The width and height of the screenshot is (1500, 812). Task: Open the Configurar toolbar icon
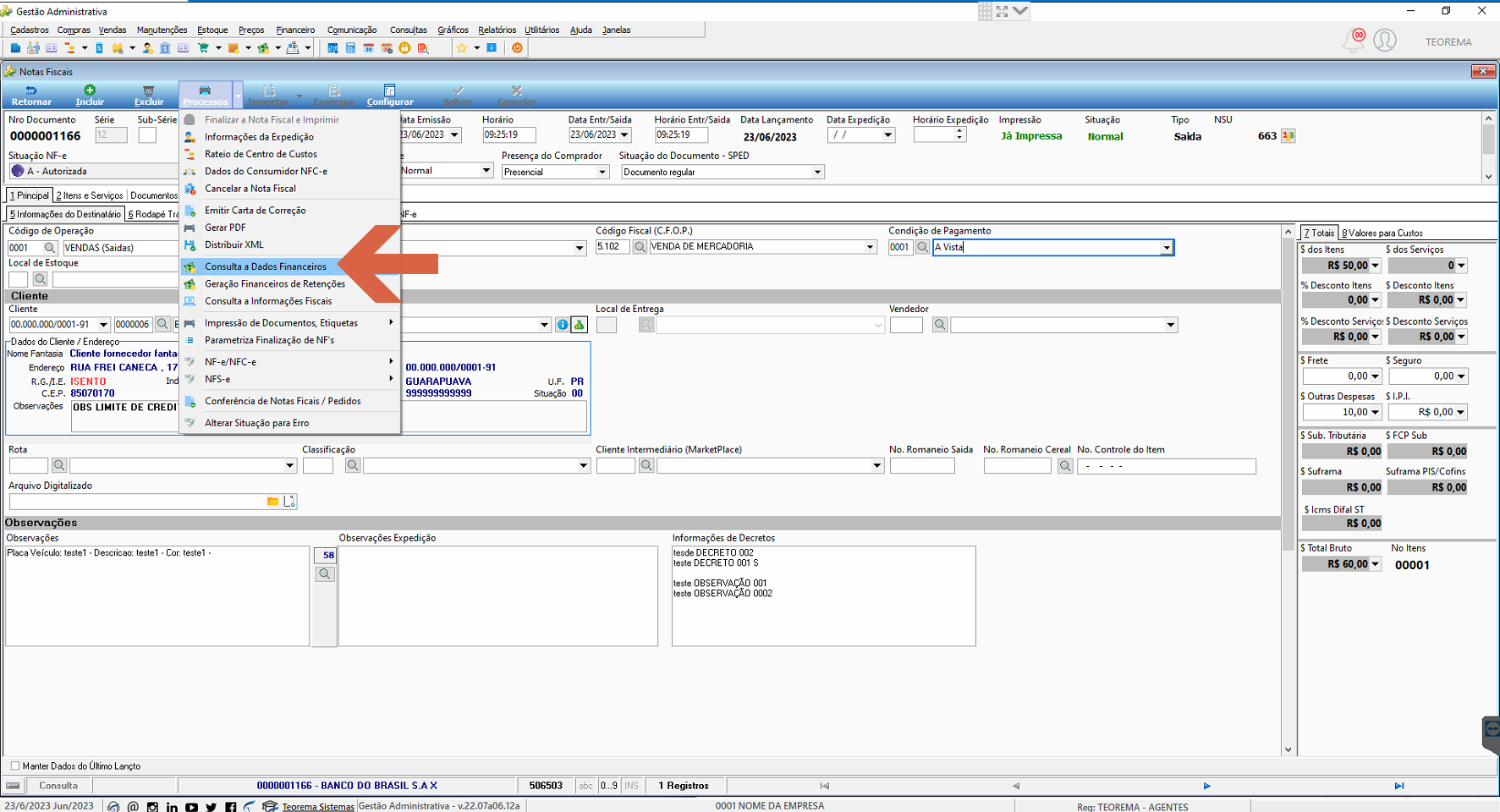389,90
